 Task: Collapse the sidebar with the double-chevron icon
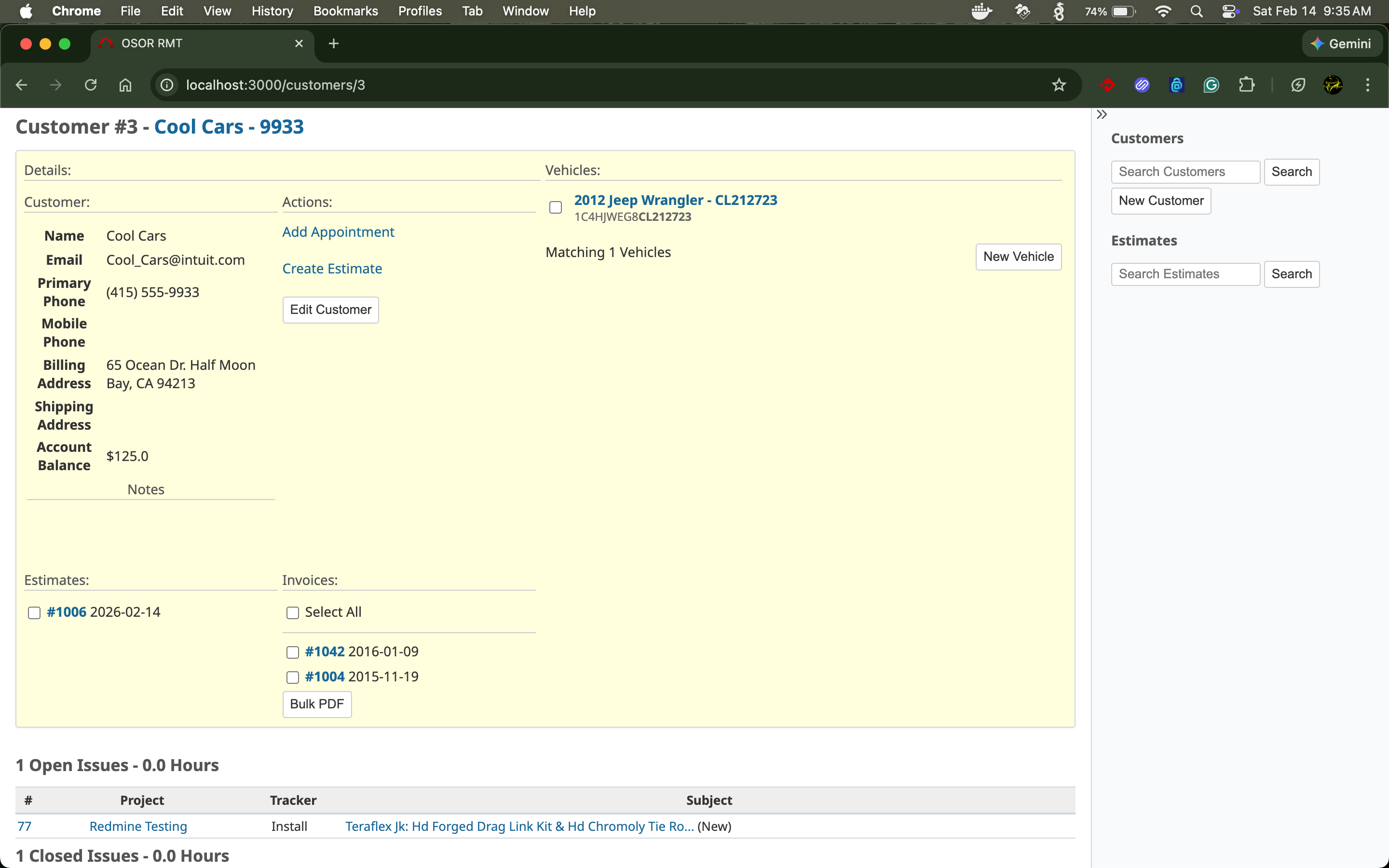tap(1102, 114)
